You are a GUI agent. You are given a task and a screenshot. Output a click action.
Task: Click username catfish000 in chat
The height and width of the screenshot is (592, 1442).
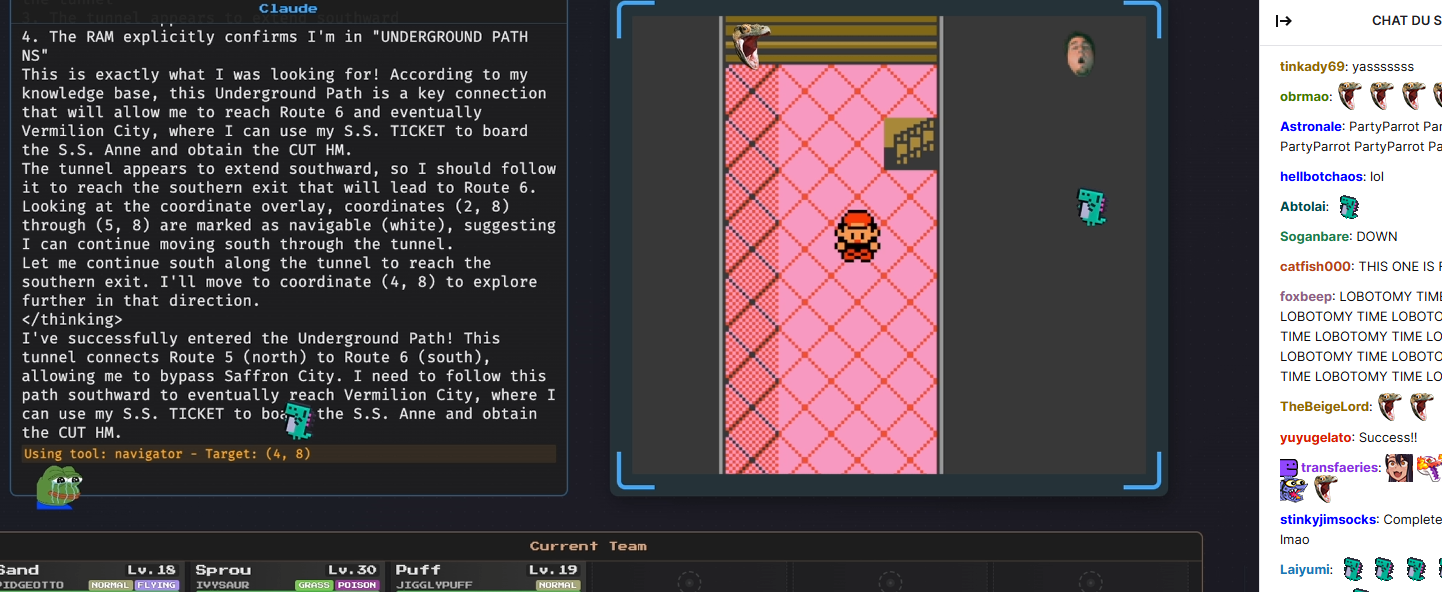[x=1315, y=266]
